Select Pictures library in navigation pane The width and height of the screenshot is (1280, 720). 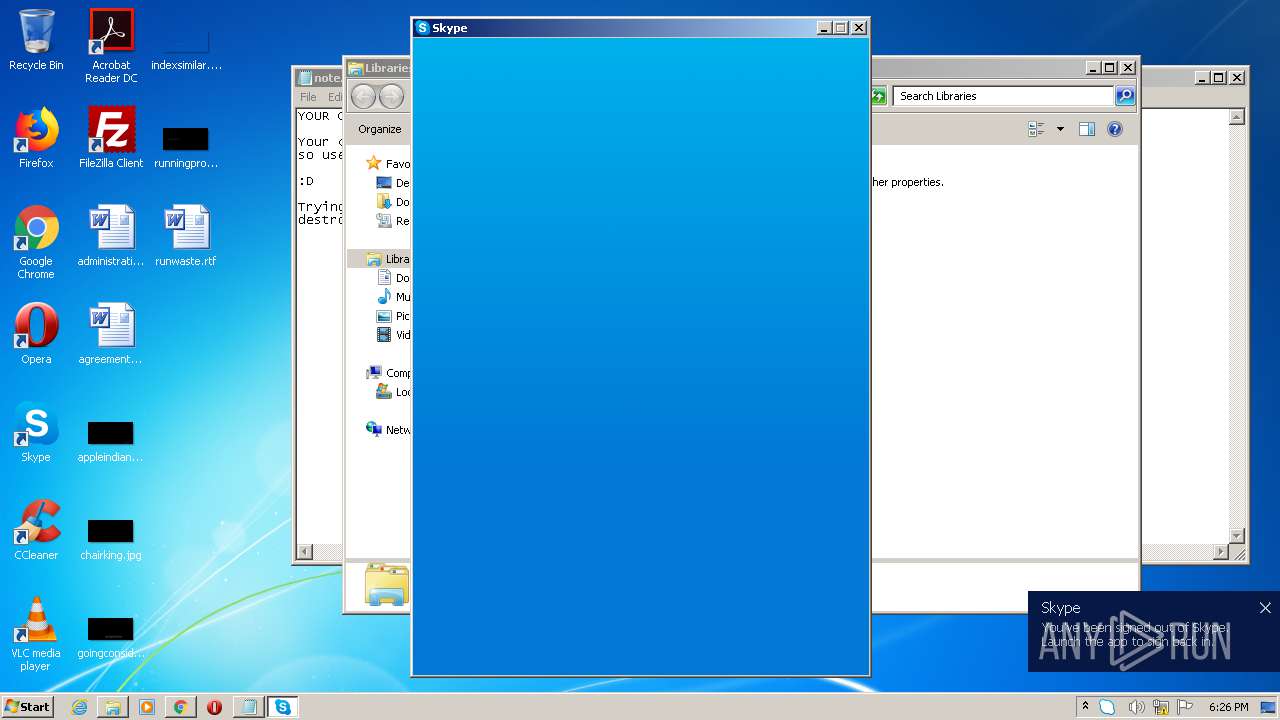point(394,316)
